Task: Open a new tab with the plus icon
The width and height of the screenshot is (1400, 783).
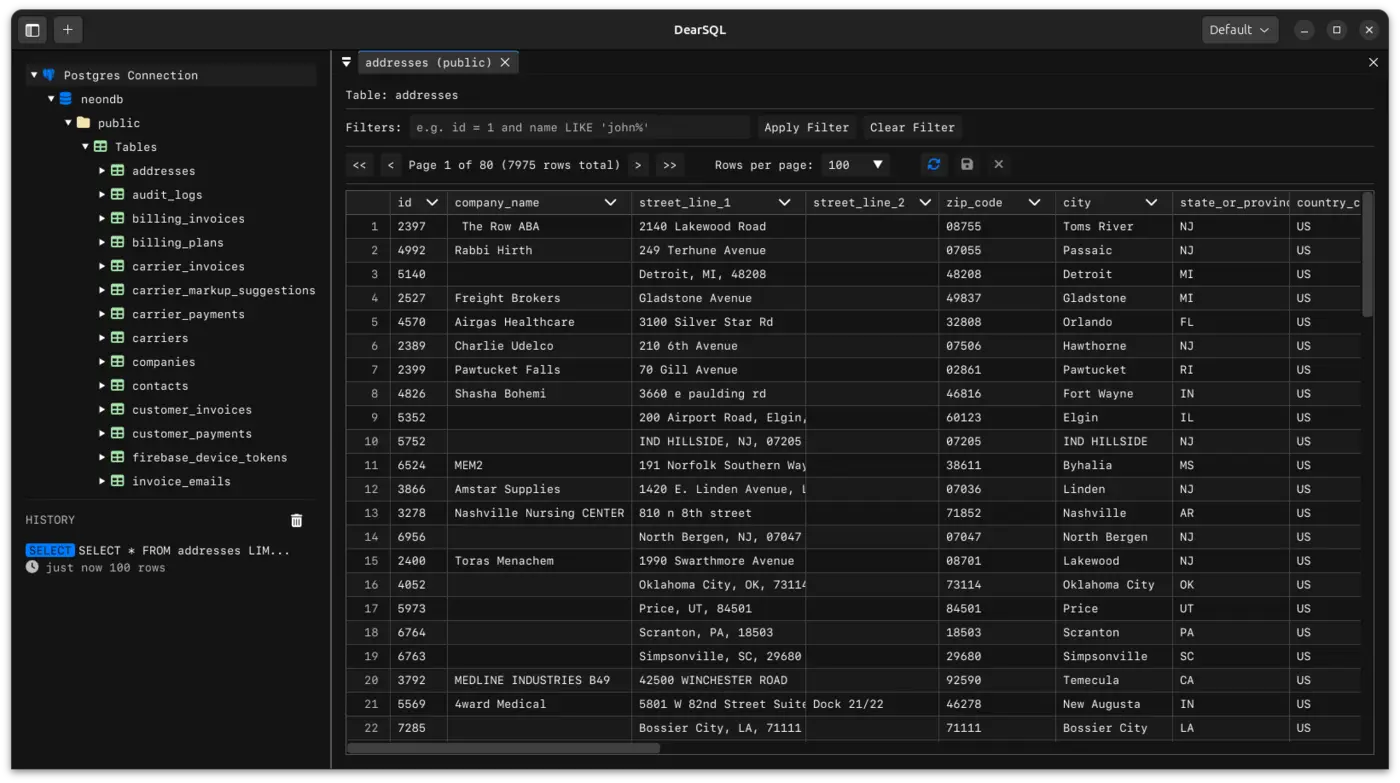Action: pyautogui.click(x=67, y=29)
